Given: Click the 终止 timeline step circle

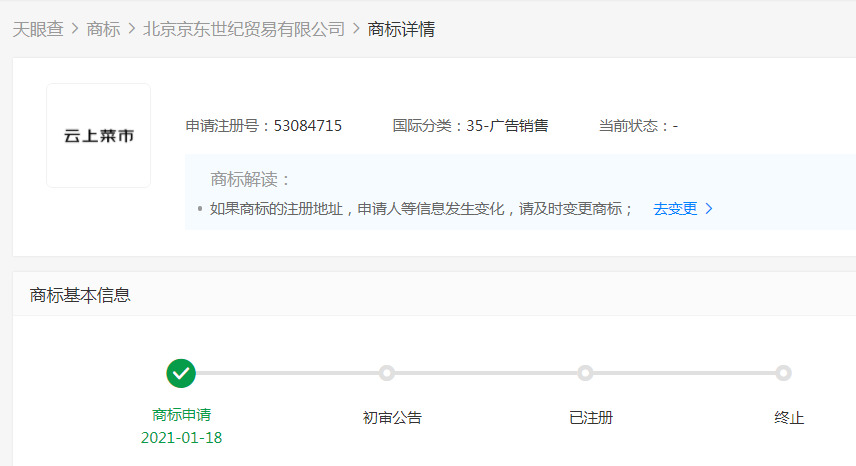Looking at the screenshot, I should (783, 373).
